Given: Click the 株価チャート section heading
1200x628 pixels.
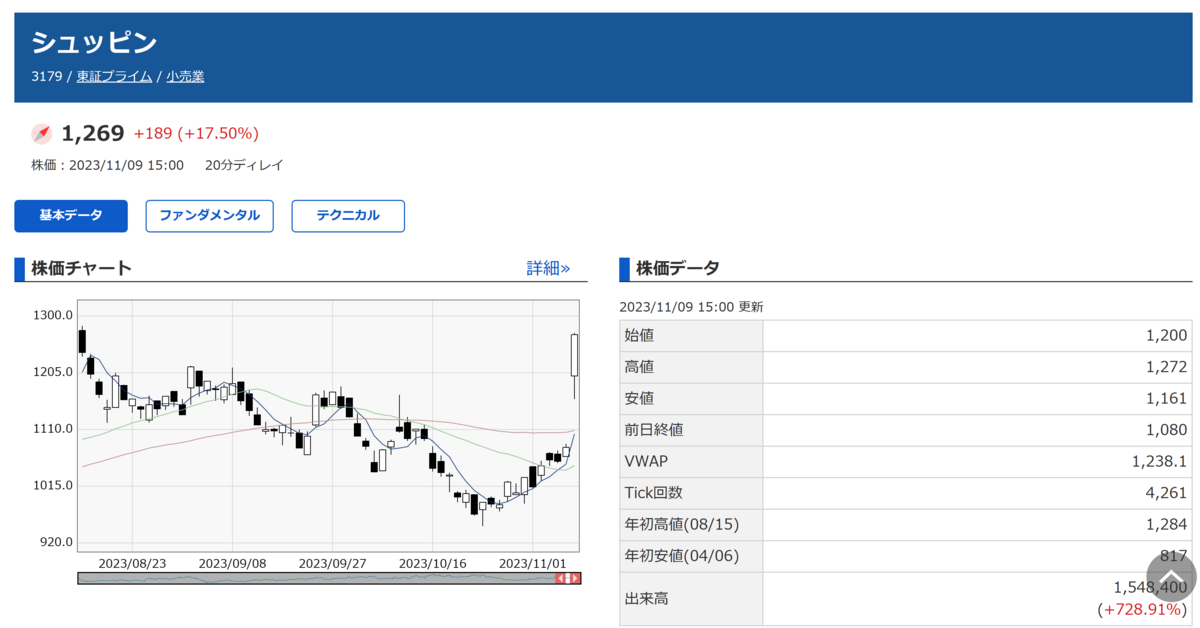Looking at the screenshot, I should coord(81,268).
